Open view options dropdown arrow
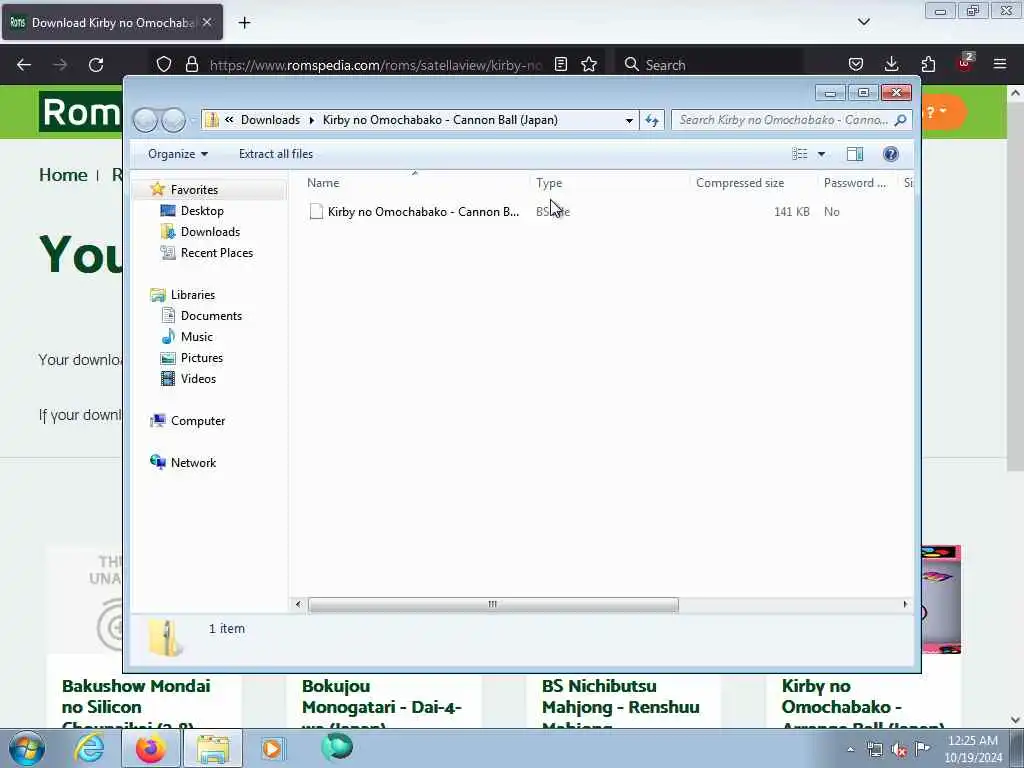 click(x=822, y=154)
